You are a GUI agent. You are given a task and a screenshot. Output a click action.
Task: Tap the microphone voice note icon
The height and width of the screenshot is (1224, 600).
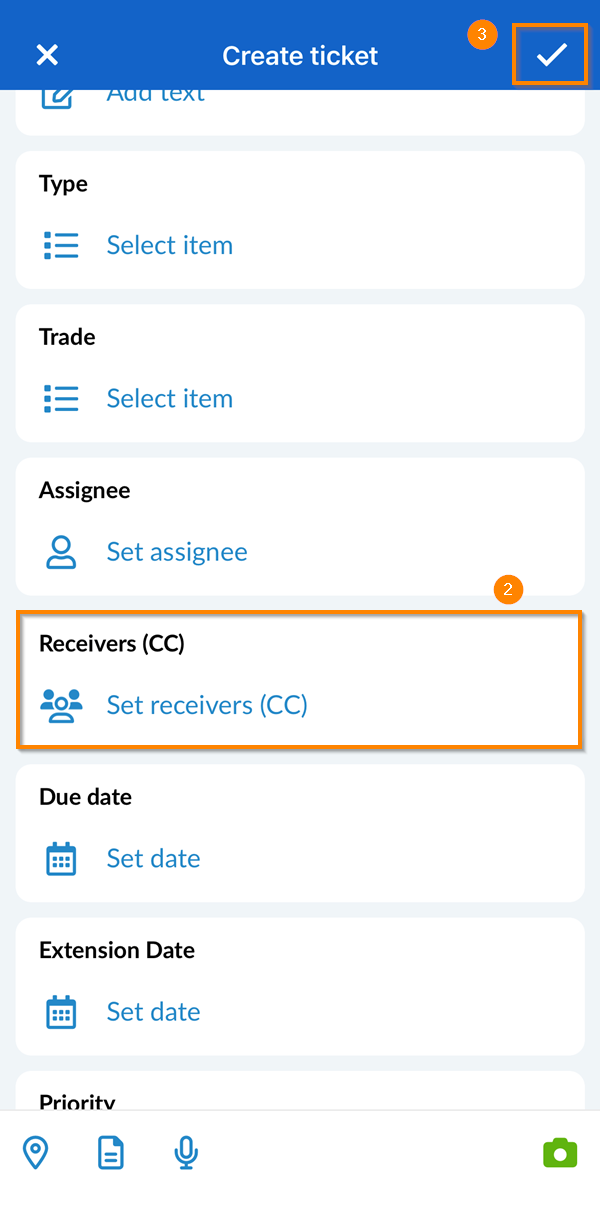click(186, 1153)
